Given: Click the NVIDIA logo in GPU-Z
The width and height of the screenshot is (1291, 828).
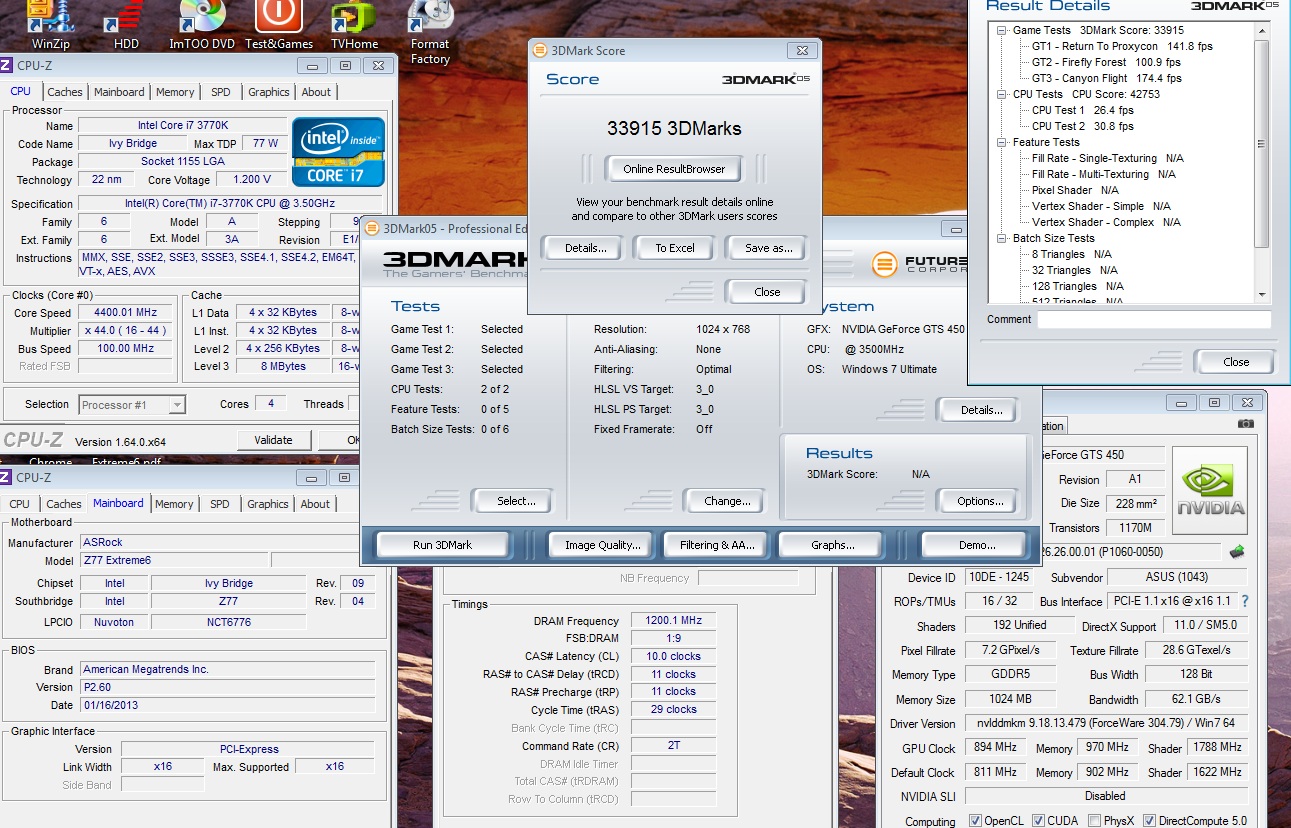Looking at the screenshot, I should (x=1209, y=490).
